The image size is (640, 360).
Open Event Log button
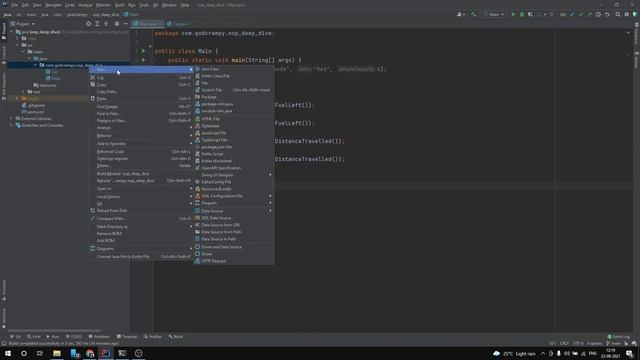[619, 337]
